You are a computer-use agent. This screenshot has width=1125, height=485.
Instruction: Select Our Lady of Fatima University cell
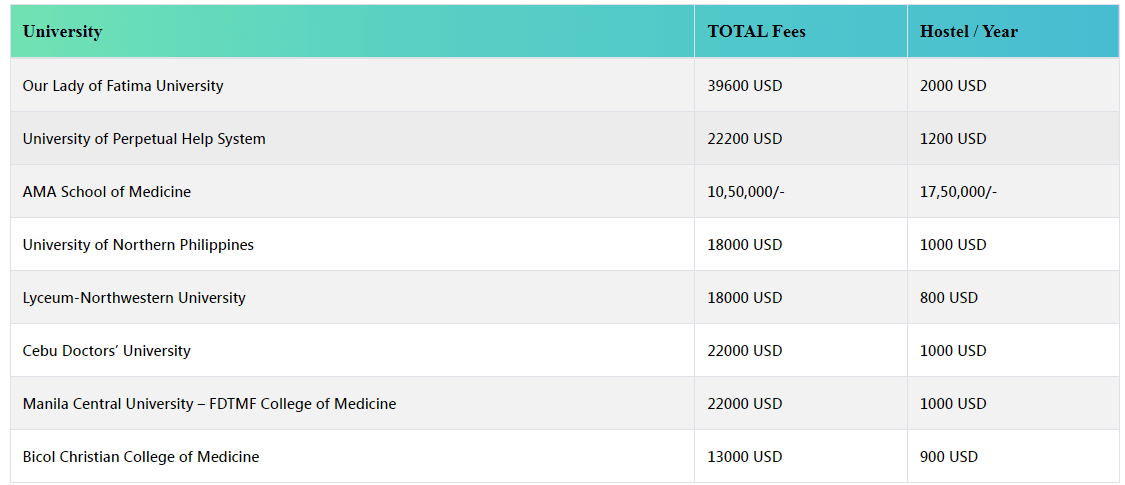[123, 86]
